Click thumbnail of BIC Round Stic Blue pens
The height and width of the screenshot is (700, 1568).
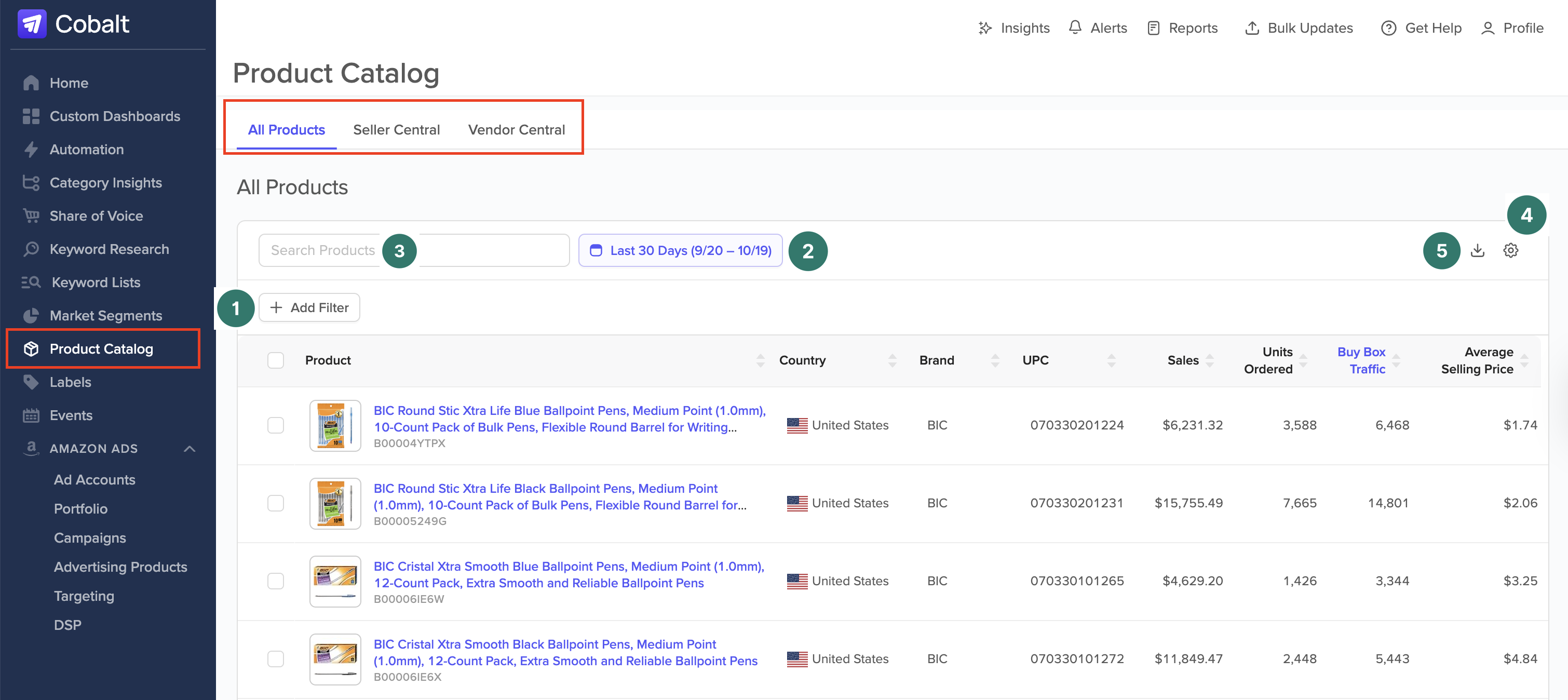click(335, 425)
